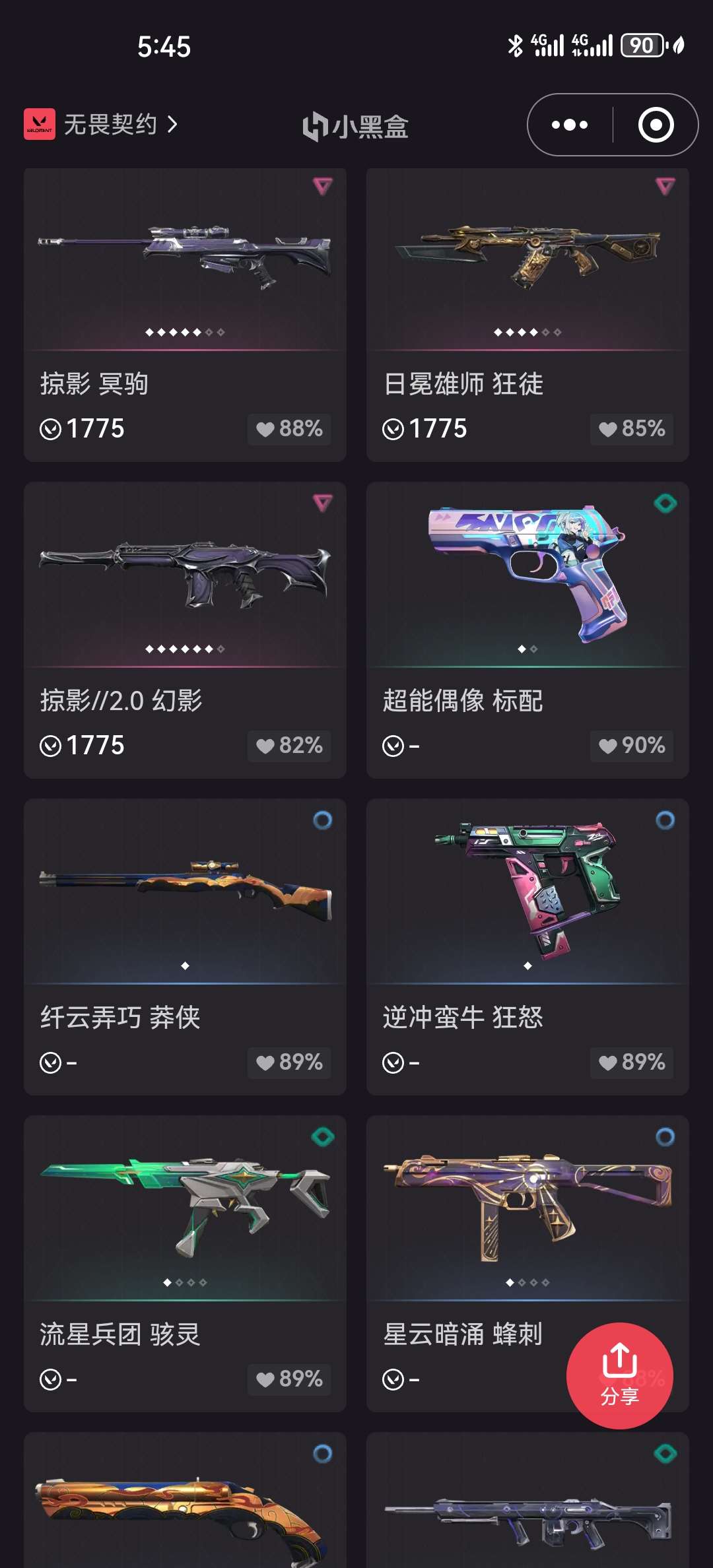Open the mini-program three-dot menu
Viewport: 713px width, 1568px height.
[570, 125]
